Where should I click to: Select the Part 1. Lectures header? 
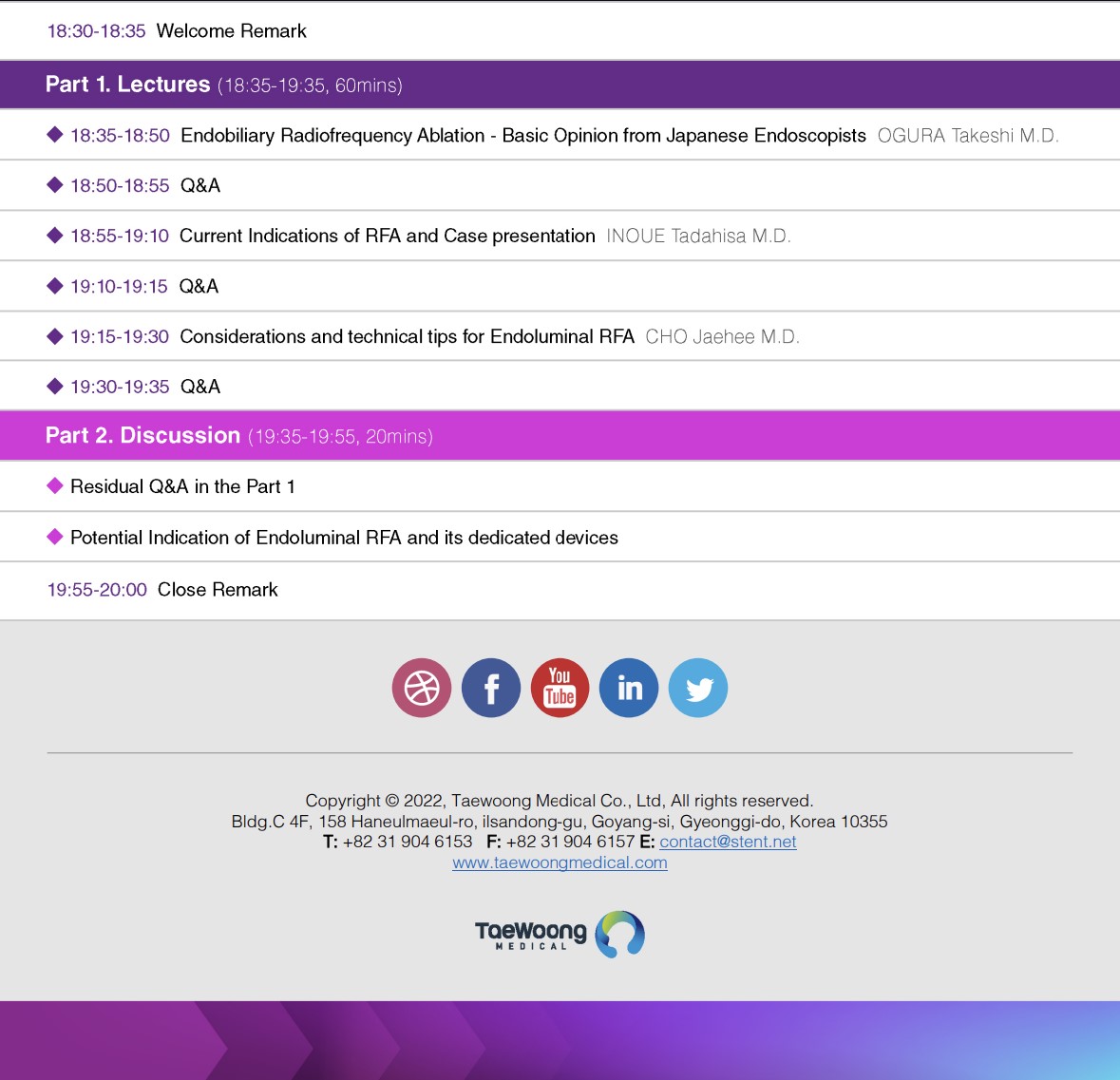pos(128,85)
